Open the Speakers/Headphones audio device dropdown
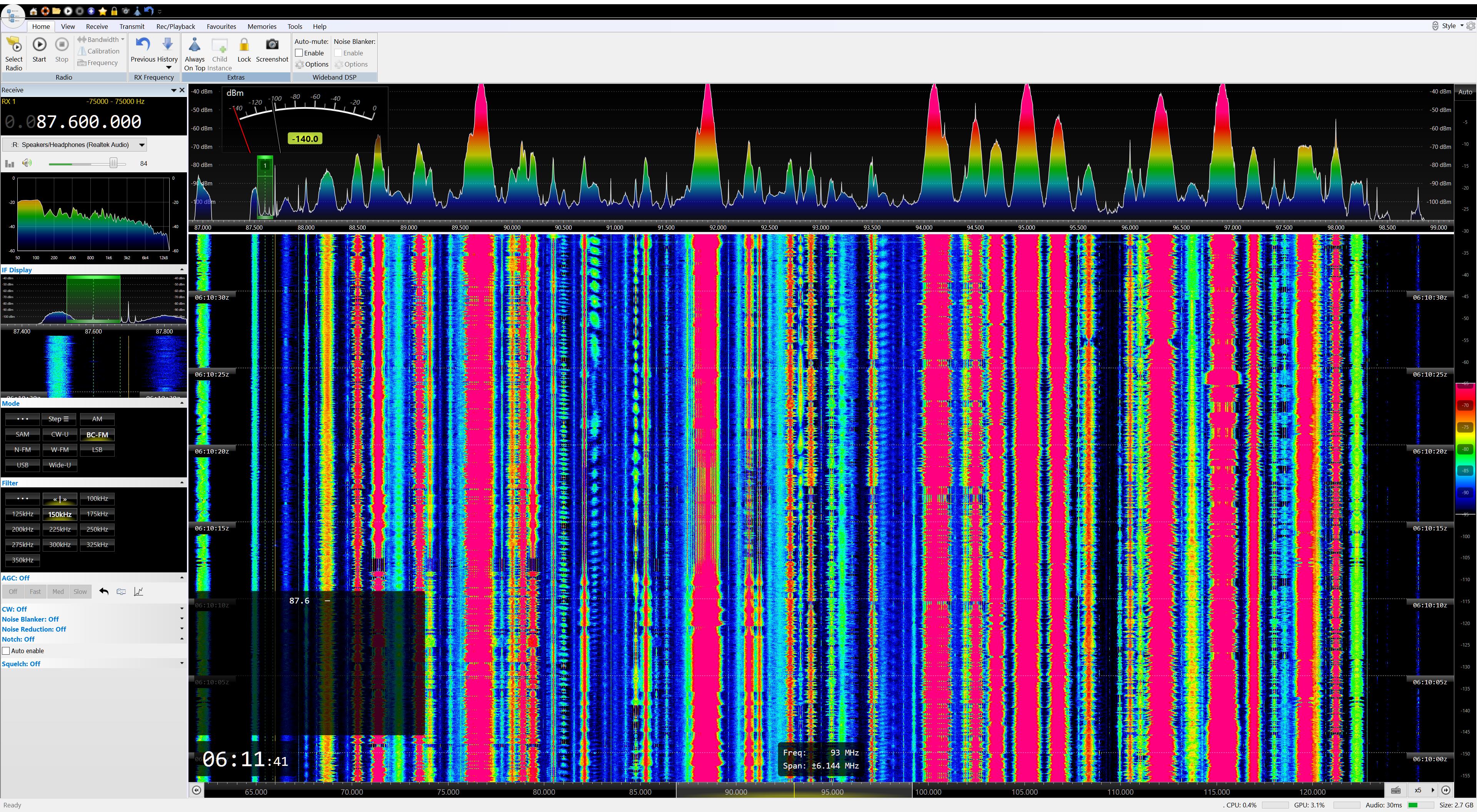This screenshot has height=812, width=1477. (x=142, y=145)
